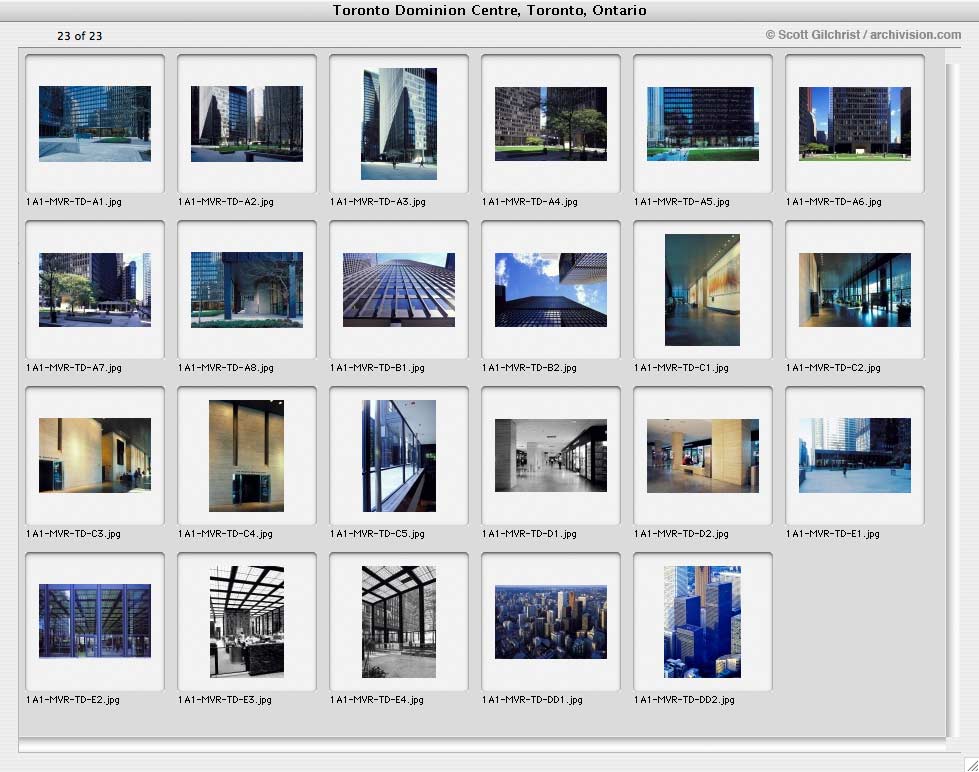
Task: Open thumbnail 1A1-MVR-TD-C4.jpg
Action: pos(247,456)
